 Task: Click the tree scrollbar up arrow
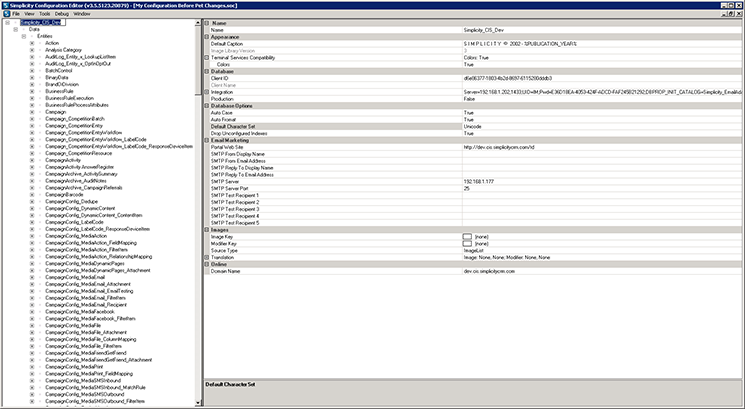point(198,23)
